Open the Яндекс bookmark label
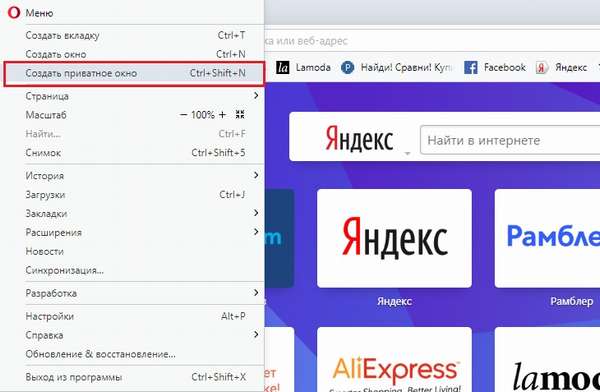The width and height of the screenshot is (600, 392). point(571,68)
